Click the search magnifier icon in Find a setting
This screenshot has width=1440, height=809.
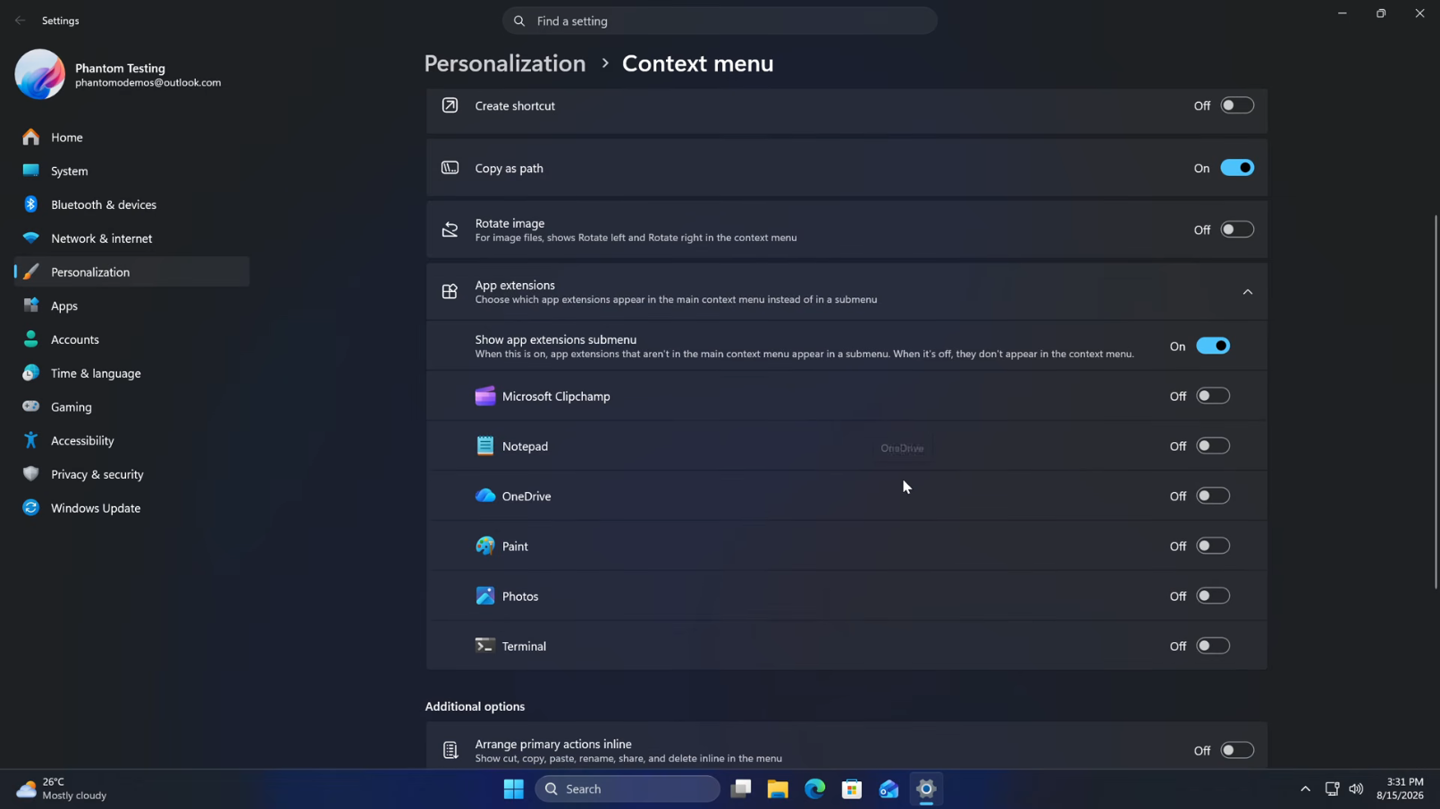tap(519, 21)
